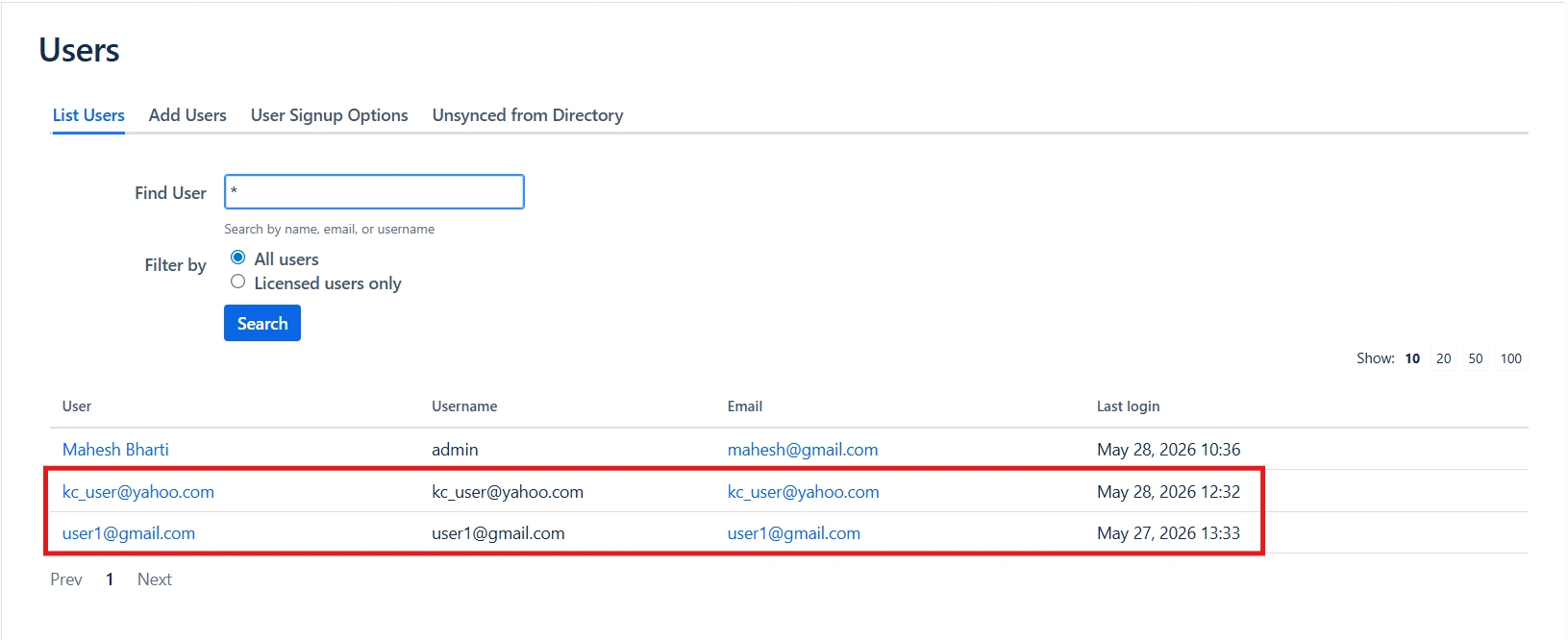The height and width of the screenshot is (640, 1568).
Task: Click the mahesh@gmail.com email link
Action: [803, 450]
